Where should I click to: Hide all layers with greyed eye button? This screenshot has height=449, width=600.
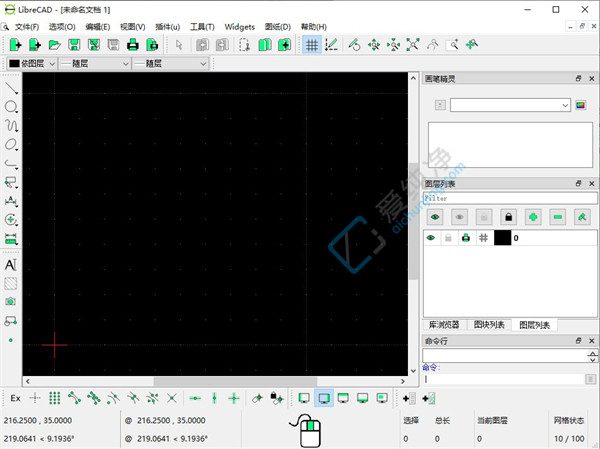459,217
